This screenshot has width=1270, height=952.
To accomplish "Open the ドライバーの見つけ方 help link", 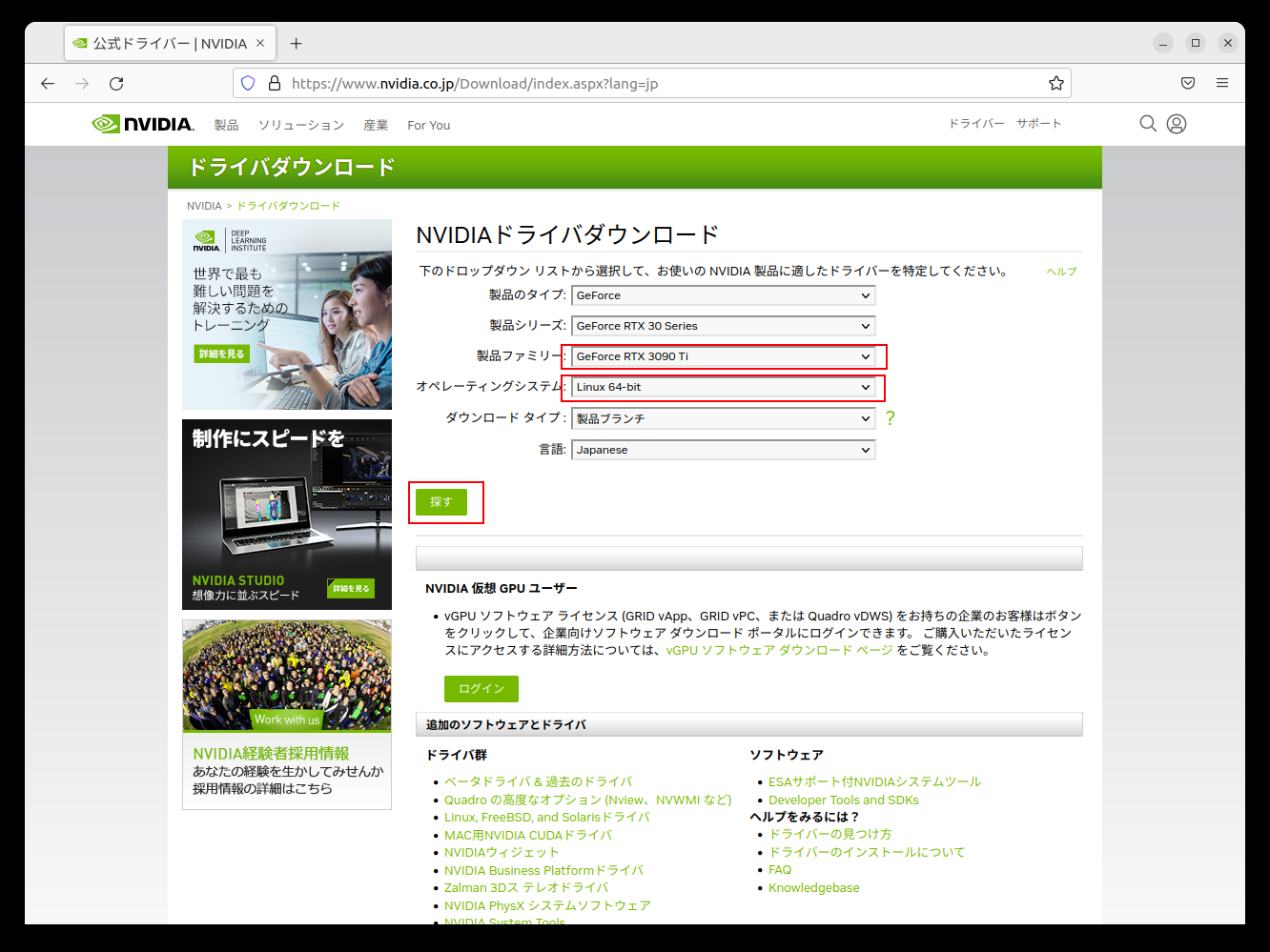I will click(830, 835).
